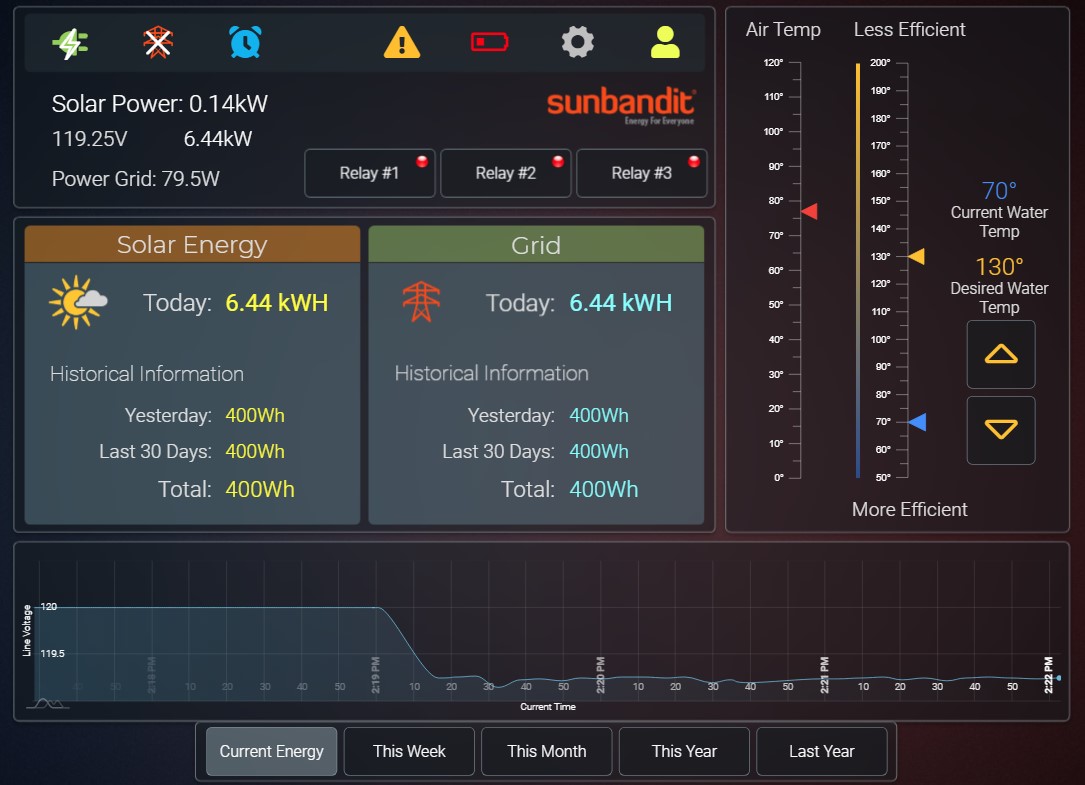Click the 2:20 PM timeline marker
1085x785 pixels.
600,674
